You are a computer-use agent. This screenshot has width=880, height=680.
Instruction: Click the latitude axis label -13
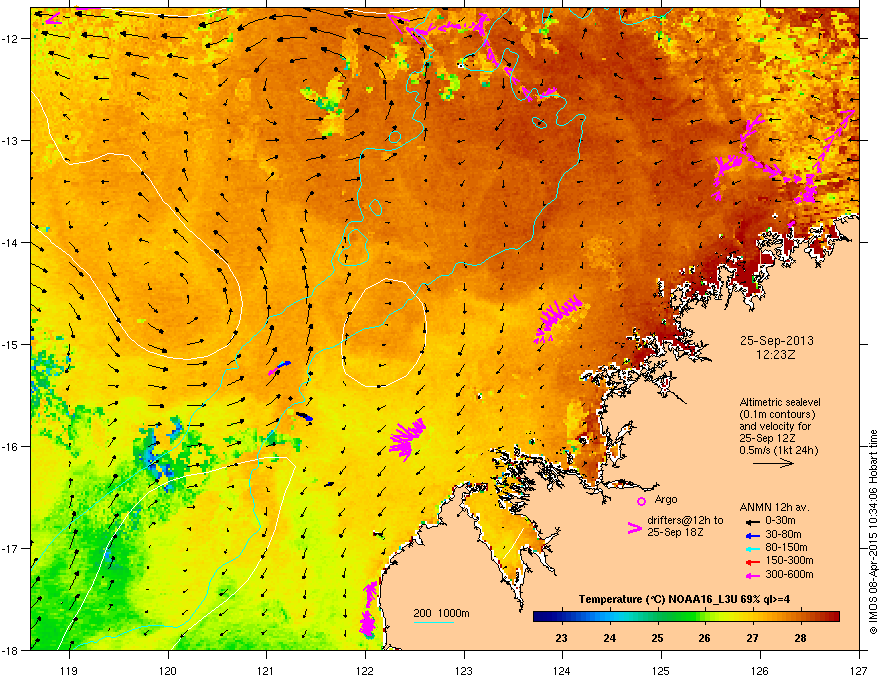tap(11, 140)
